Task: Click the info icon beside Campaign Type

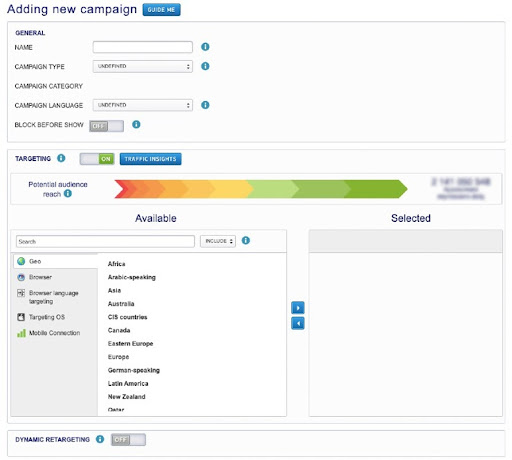Action: pos(205,66)
